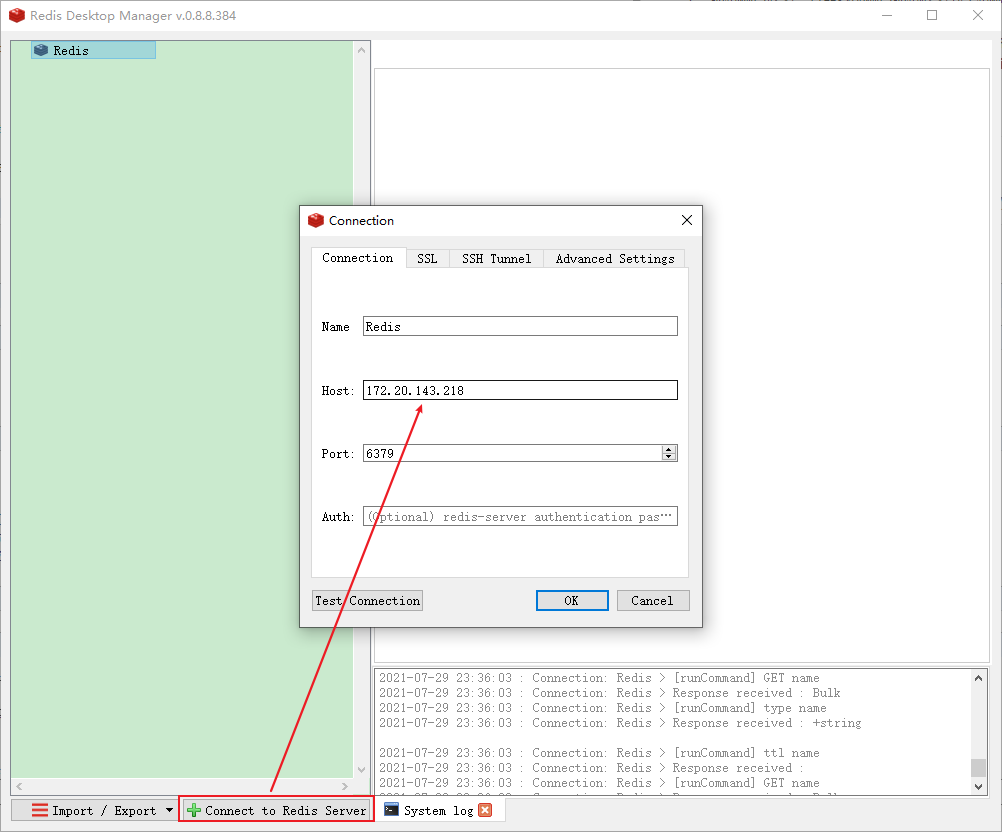
Task: Click the green plus icon for new connection
Action: click(x=194, y=810)
